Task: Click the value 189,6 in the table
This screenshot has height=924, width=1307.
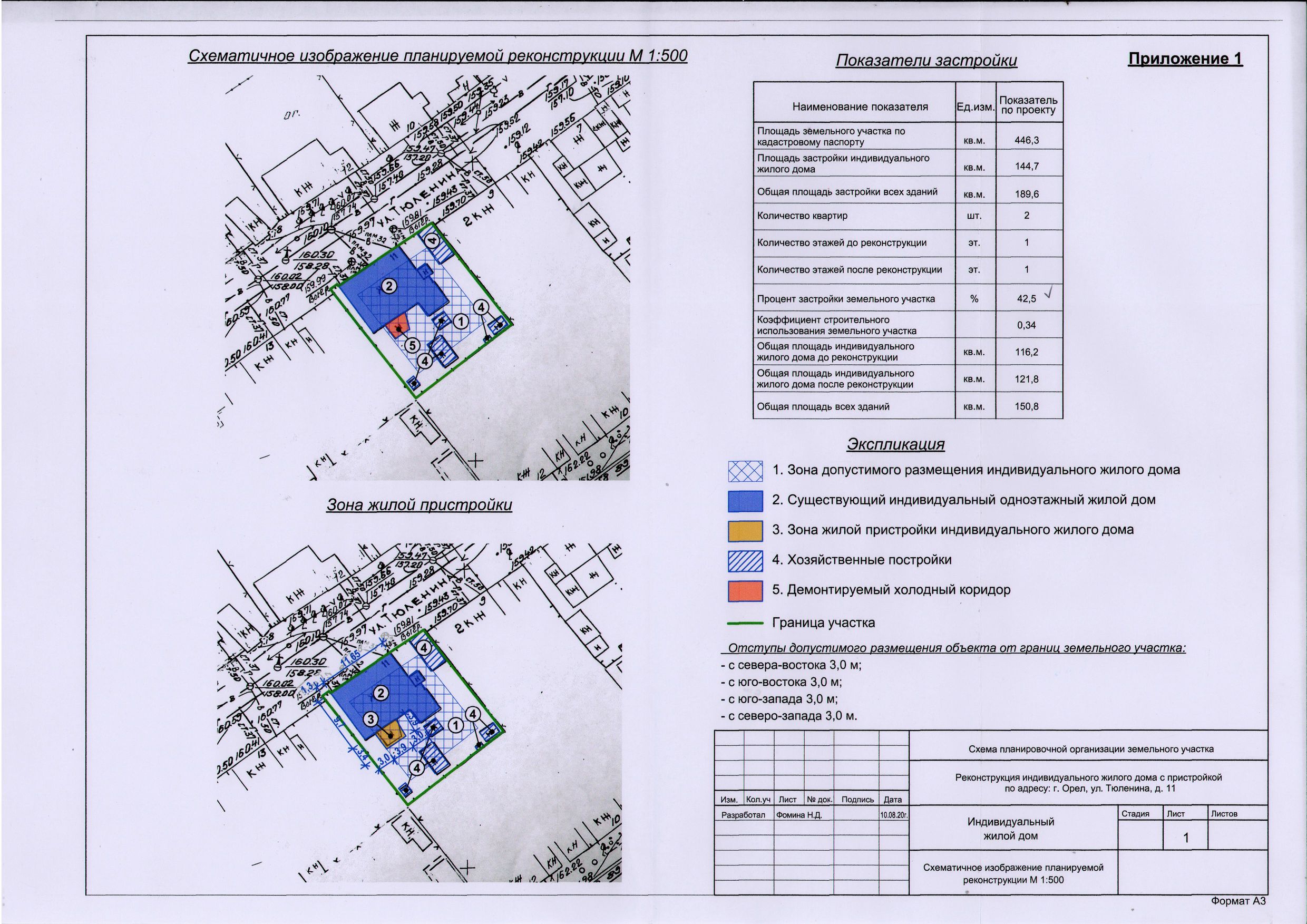Action: point(1027,194)
